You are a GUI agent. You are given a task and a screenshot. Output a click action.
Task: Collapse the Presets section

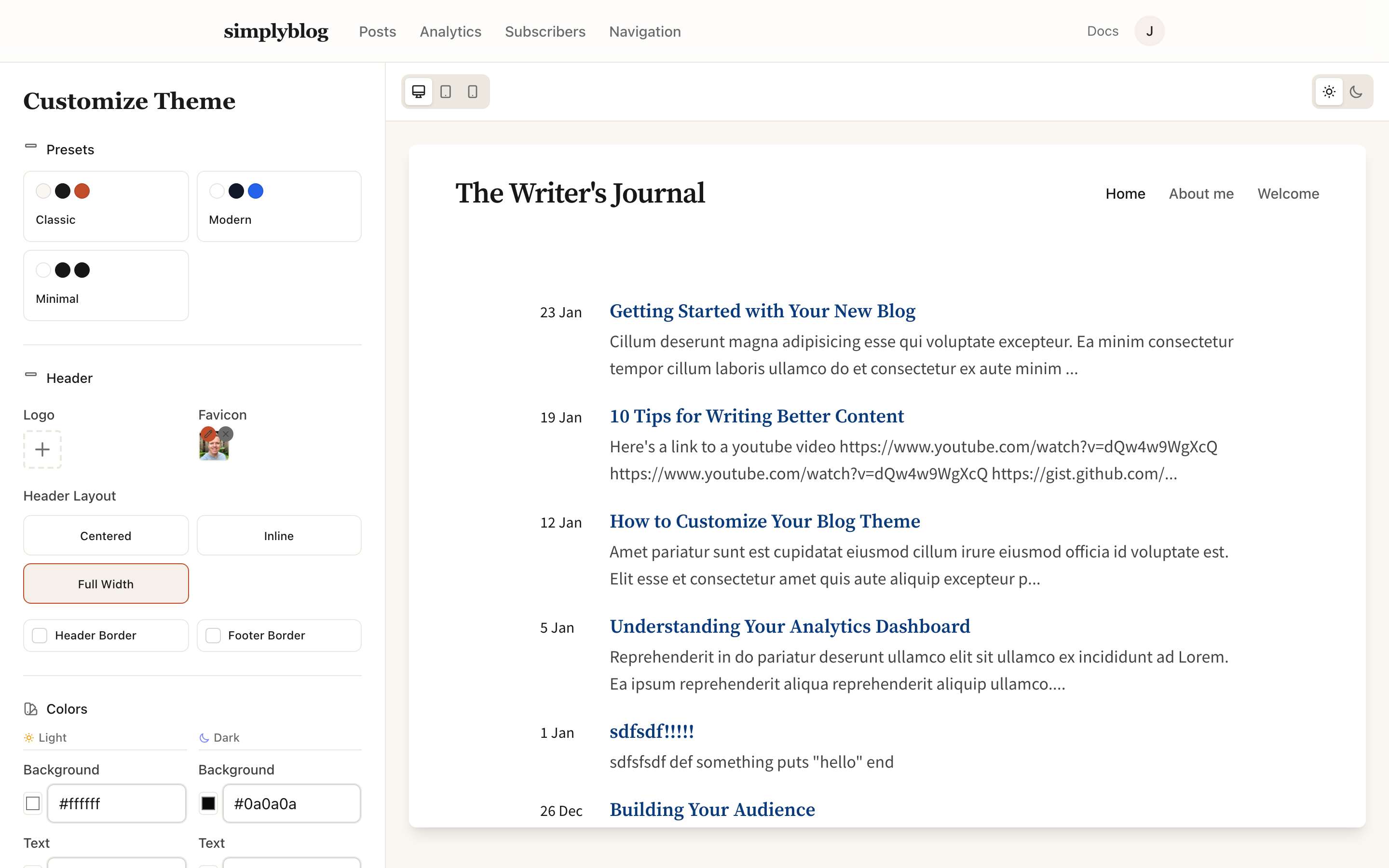(x=31, y=147)
